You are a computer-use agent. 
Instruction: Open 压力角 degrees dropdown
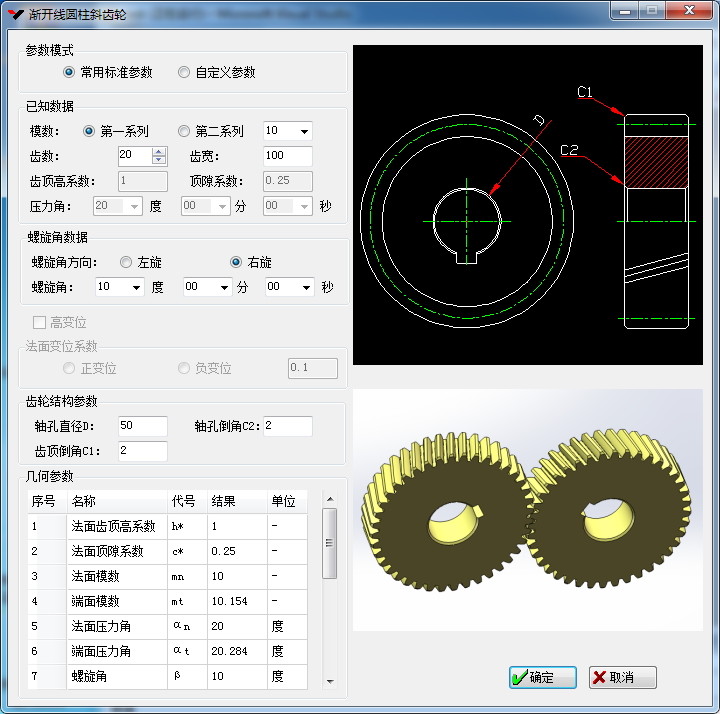134,206
